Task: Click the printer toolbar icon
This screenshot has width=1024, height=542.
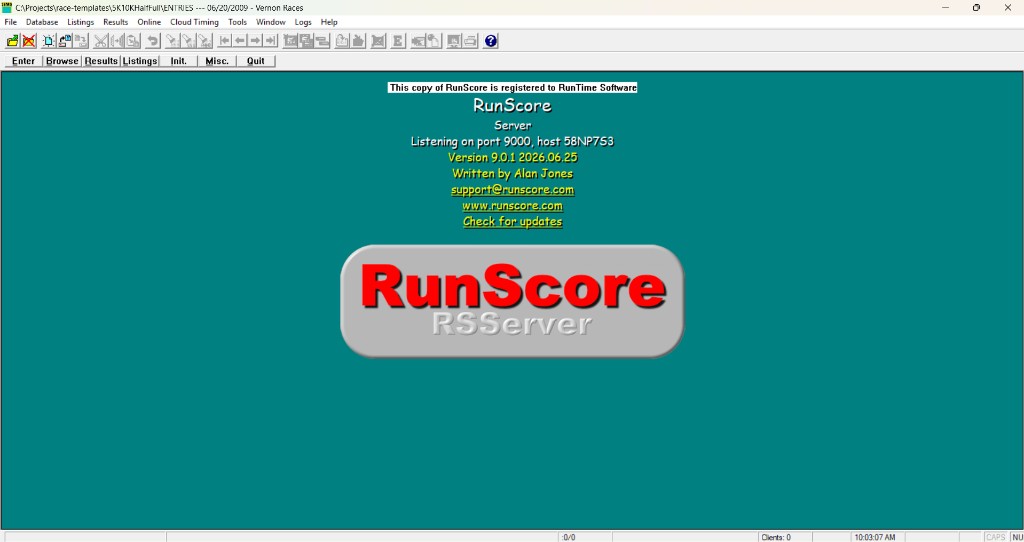Action: 470,41
